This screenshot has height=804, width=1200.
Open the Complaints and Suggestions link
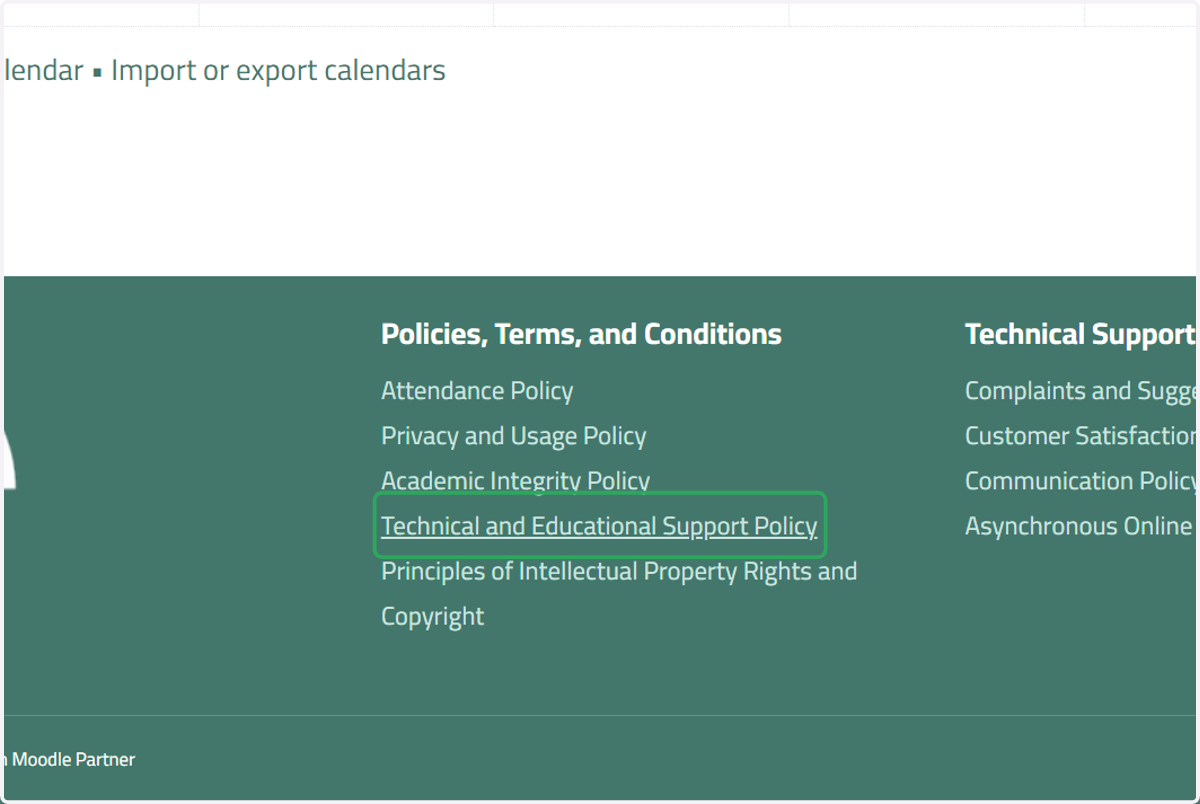click(1080, 391)
